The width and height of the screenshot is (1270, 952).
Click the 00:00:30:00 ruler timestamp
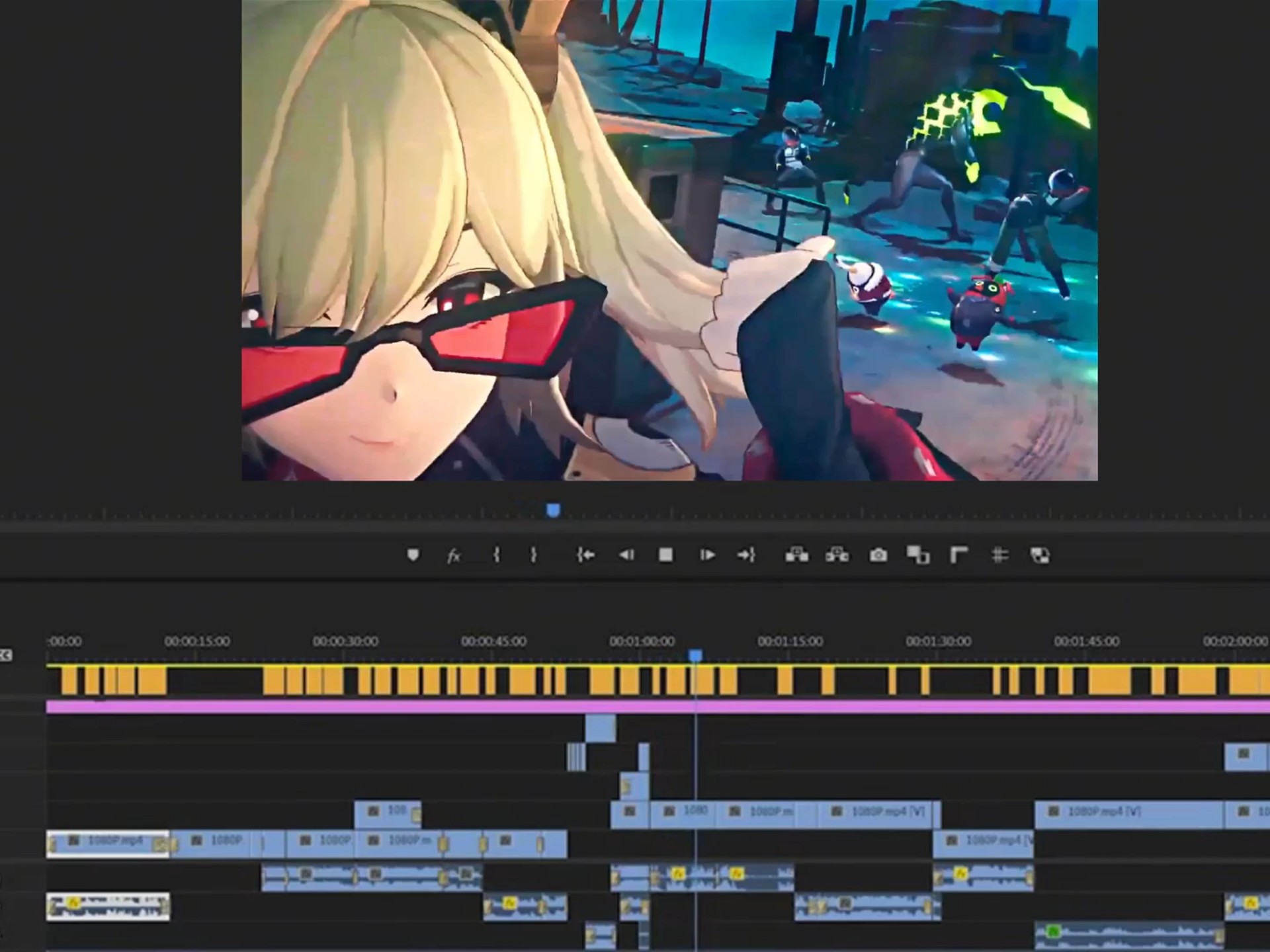pos(345,641)
